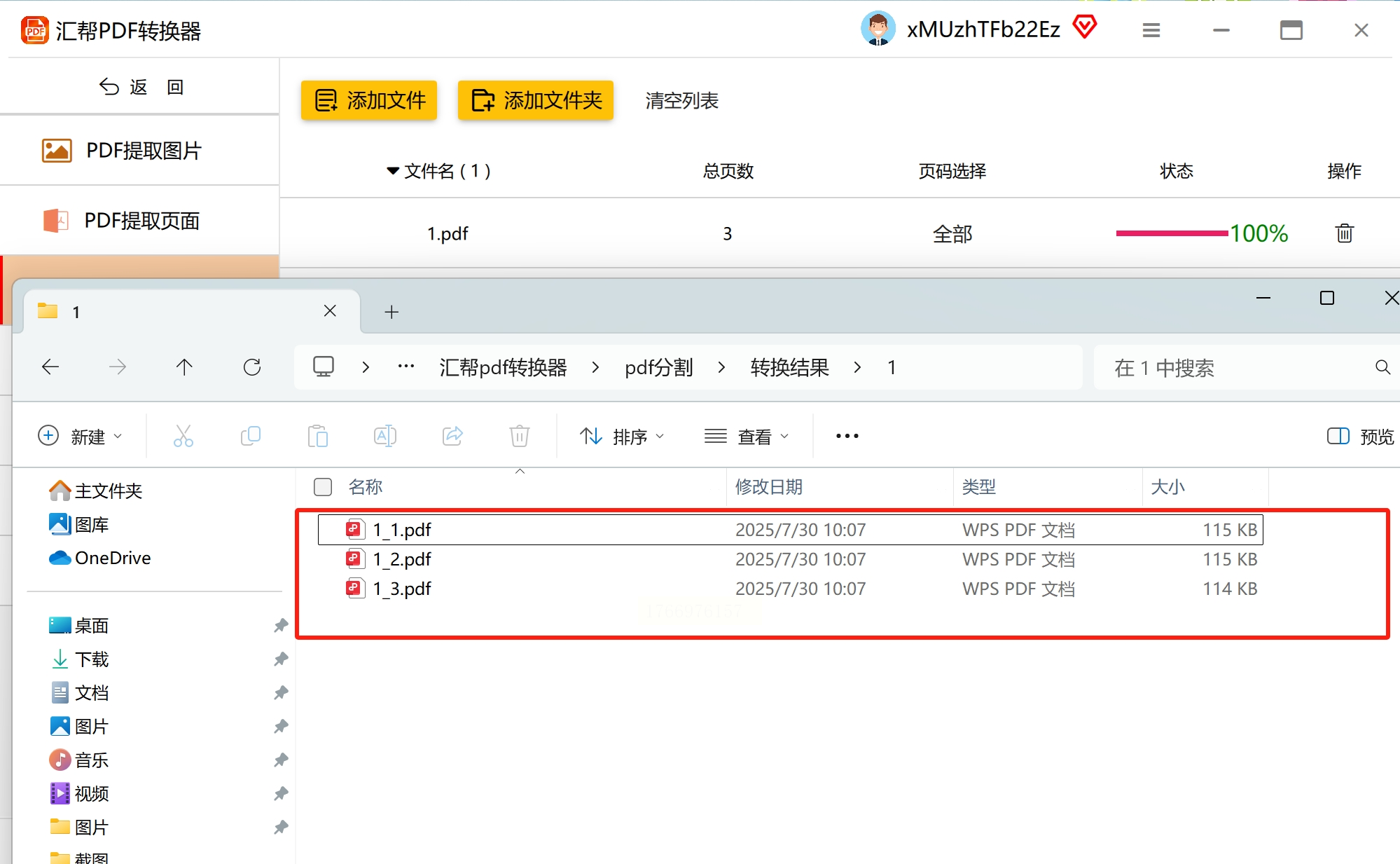Go up one folder level
Screen dimensions: 1400x864
point(184,367)
